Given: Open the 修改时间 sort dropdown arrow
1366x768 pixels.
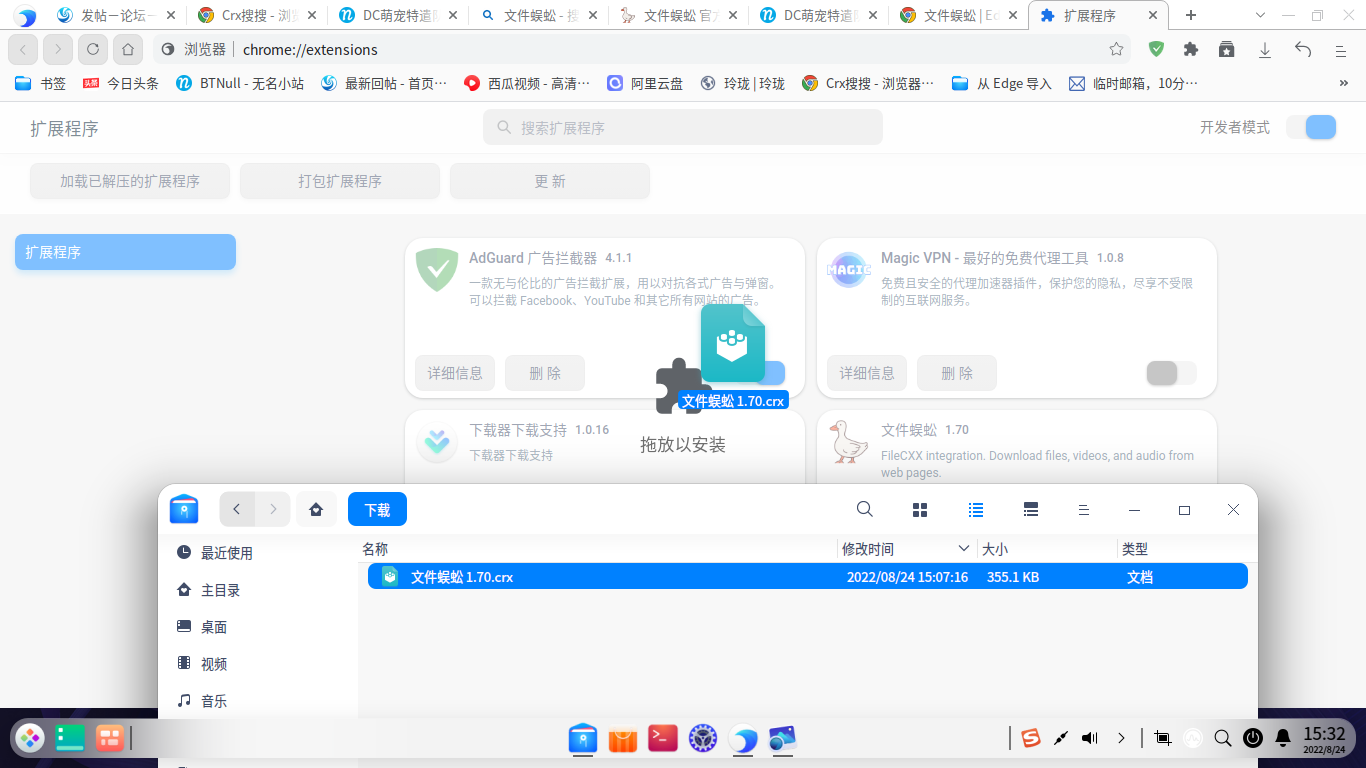Looking at the screenshot, I should (x=963, y=548).
